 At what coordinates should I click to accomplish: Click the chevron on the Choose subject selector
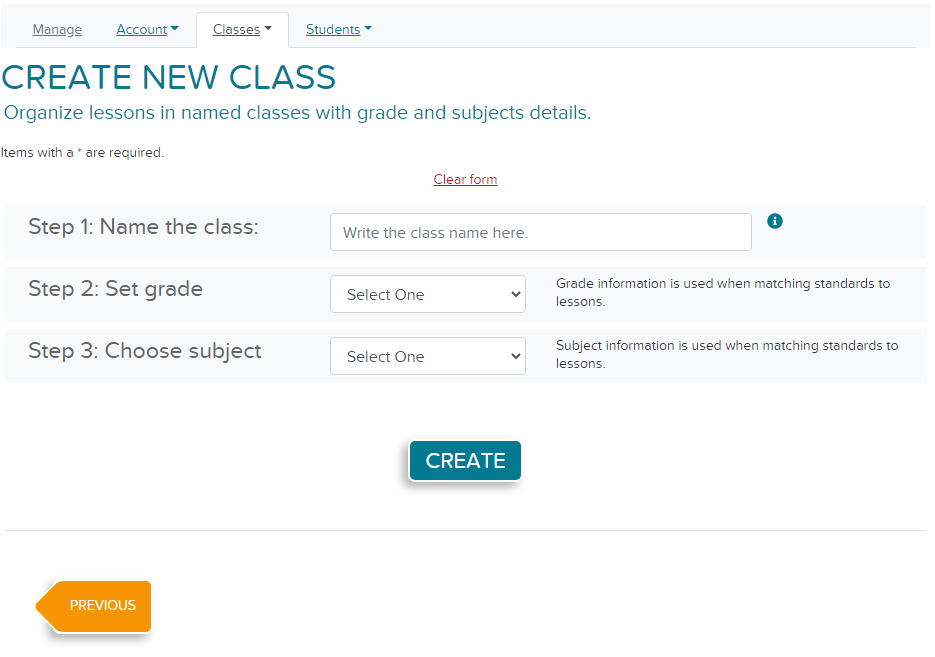(515, 356)
